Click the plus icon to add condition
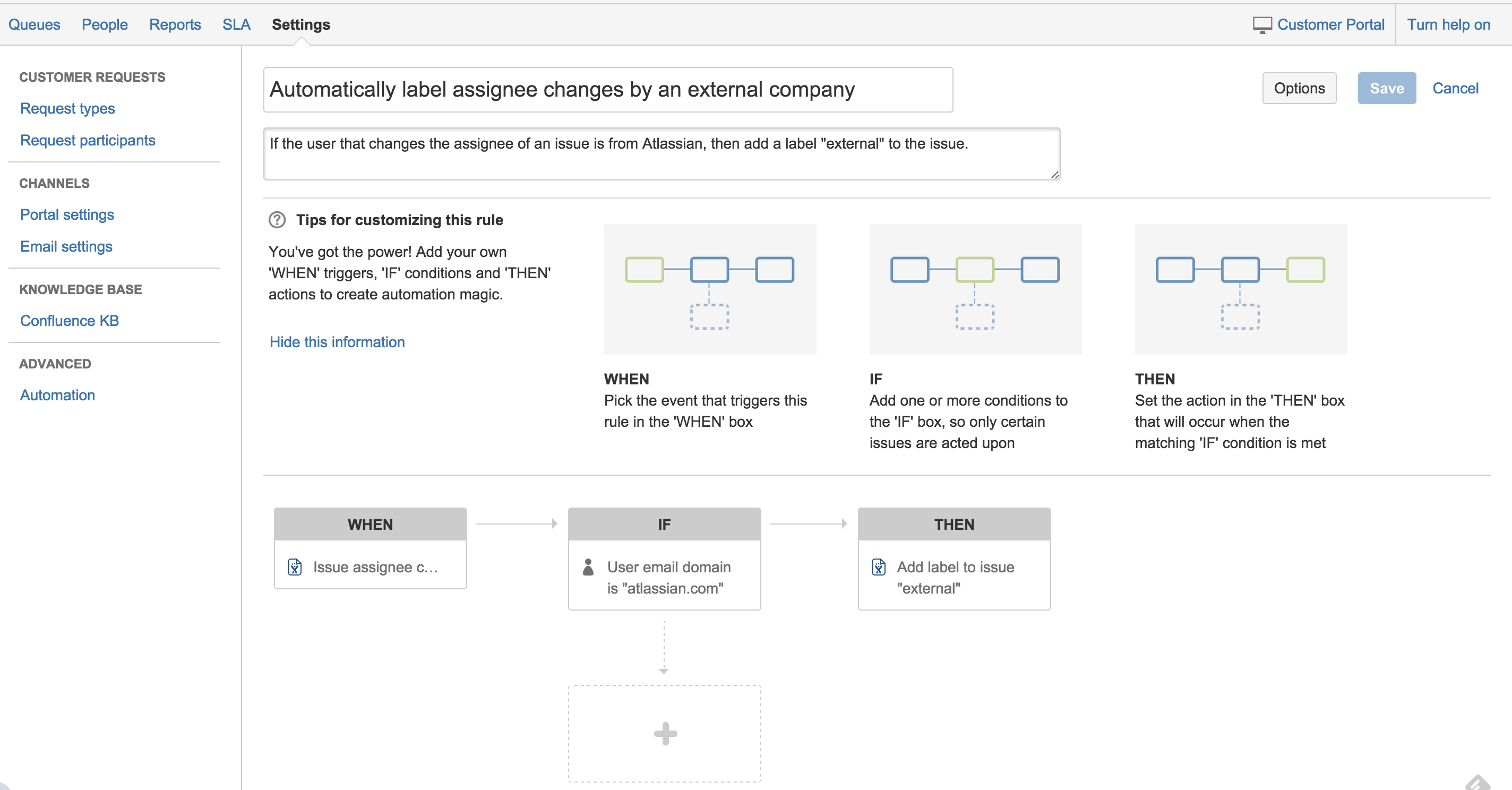The width and height of the screenshot is (1512, 790). pyautogui.click(x=665, y=734)
